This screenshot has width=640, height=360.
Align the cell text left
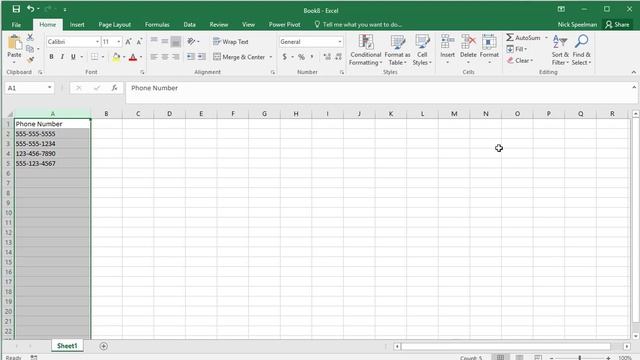154,57
